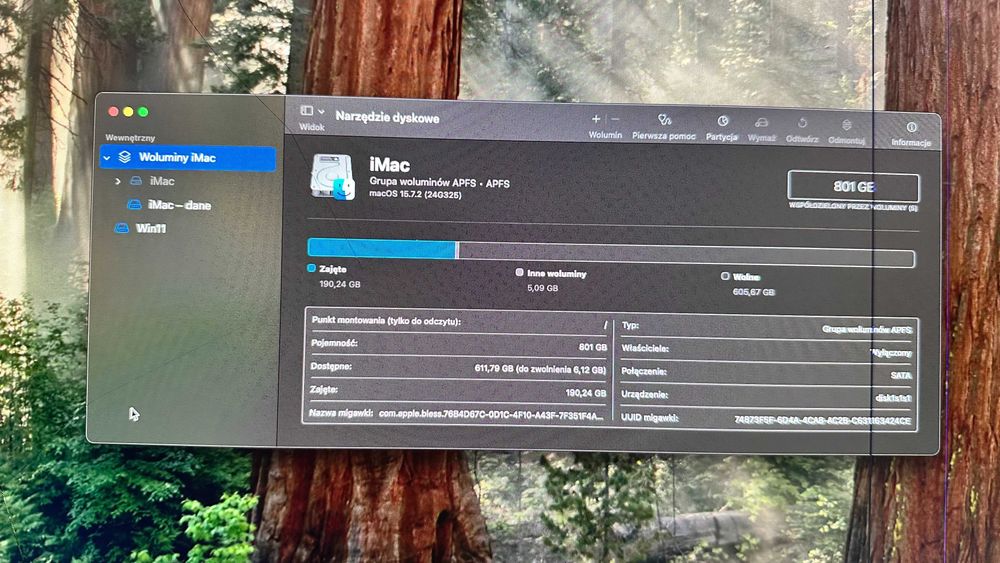
Task: Collapse the Woluminy iMac group
Action: pyautogui.click(x=107, y=157)
